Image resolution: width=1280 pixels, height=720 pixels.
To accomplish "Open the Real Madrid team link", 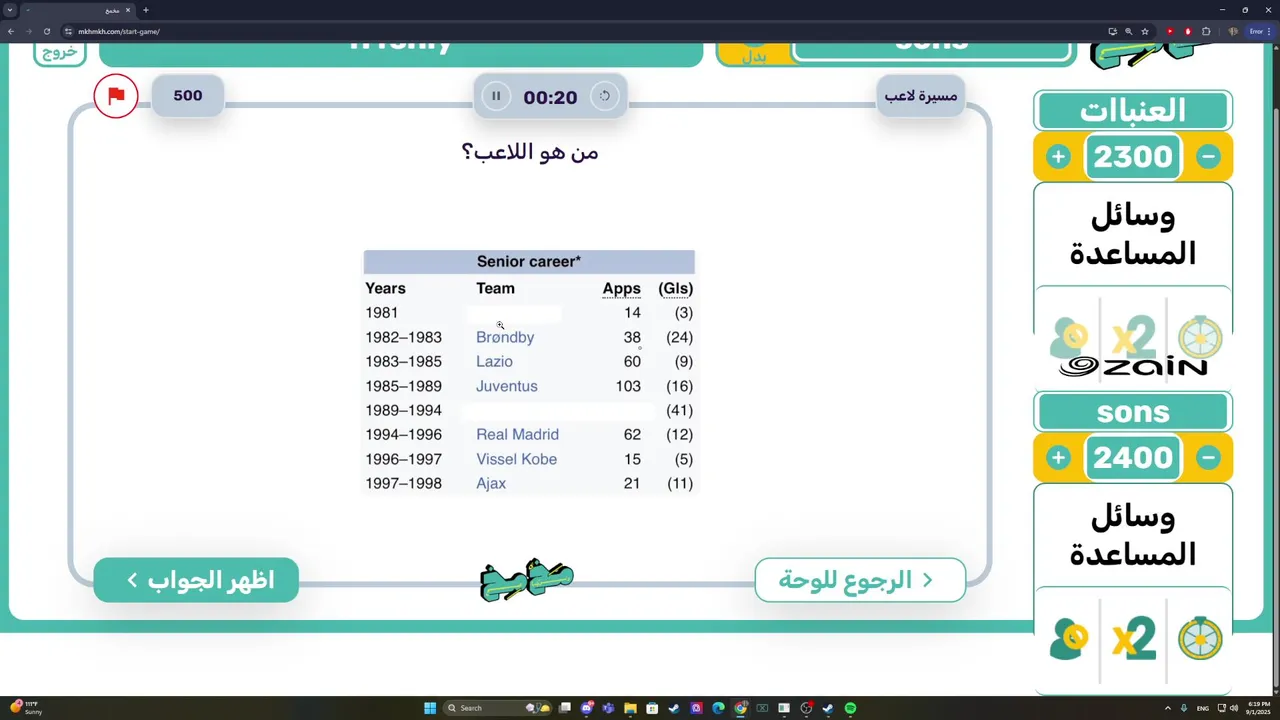I will point(517,434).
